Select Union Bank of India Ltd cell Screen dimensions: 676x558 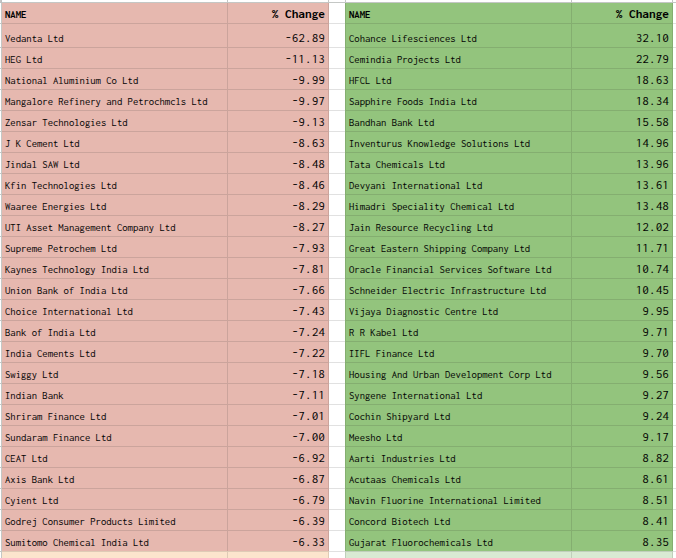tap(114, 290)
